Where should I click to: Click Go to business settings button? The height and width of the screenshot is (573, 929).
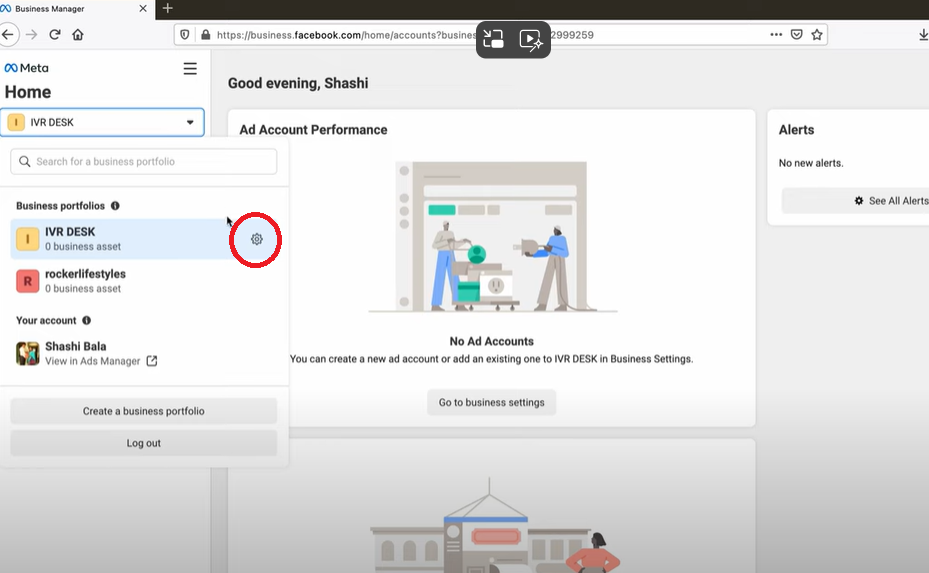[x=491, y=402]
